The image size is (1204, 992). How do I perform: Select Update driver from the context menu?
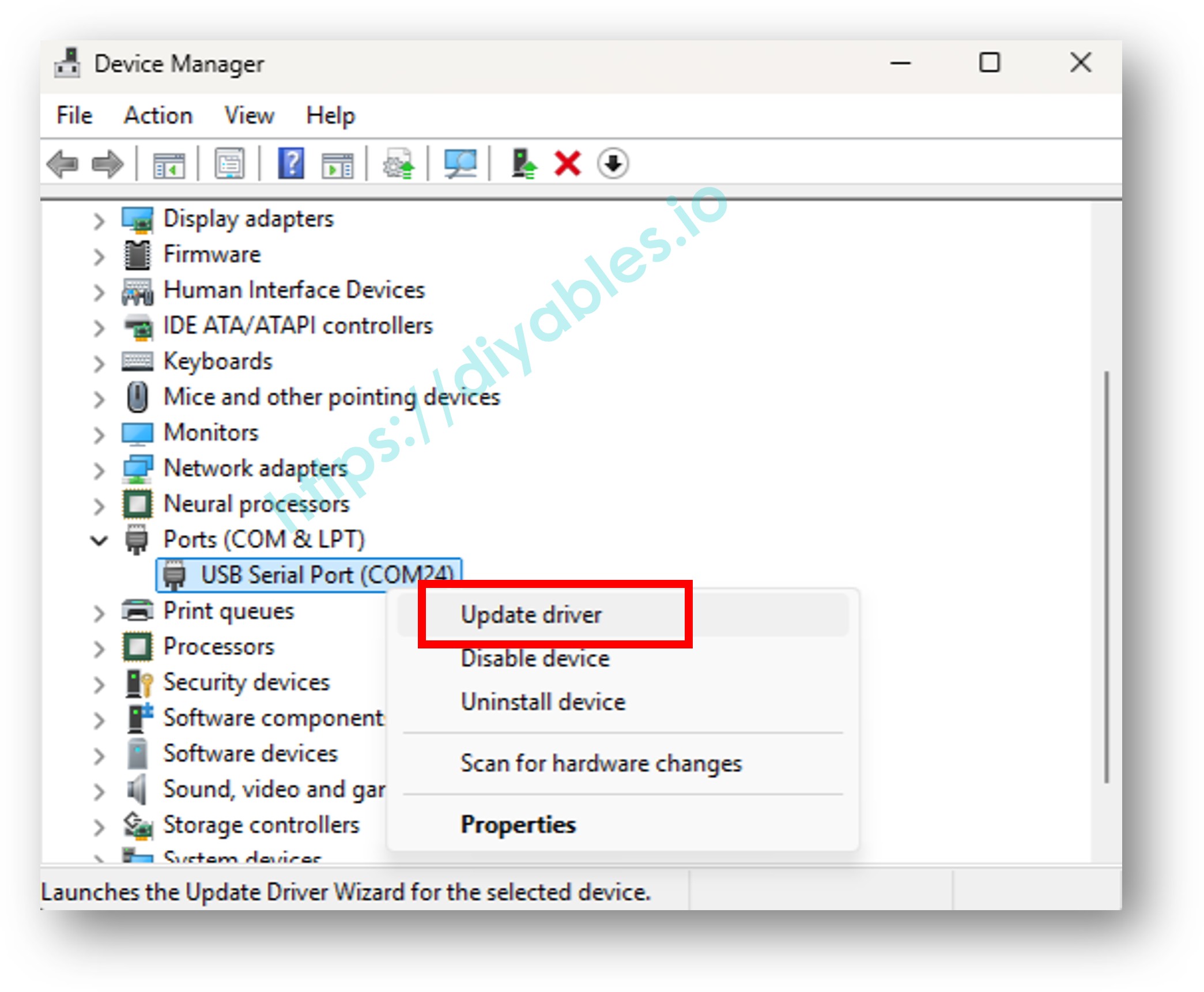[x=531, y=614]
